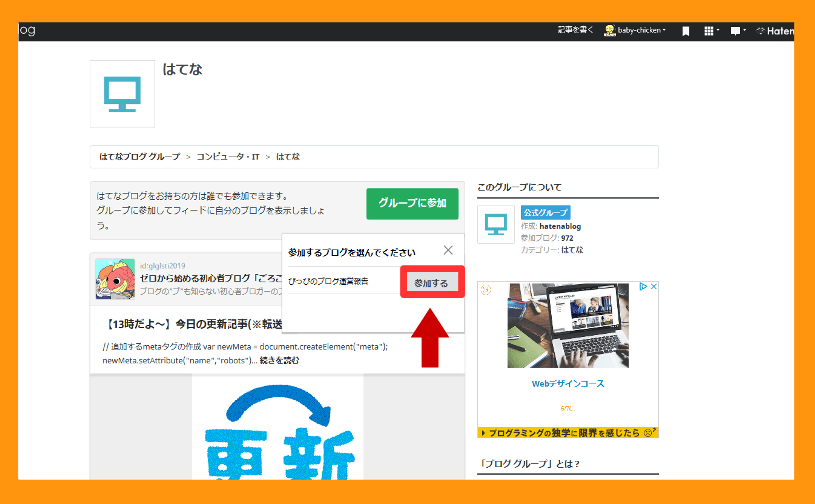Click the sidebar group monitor icon
Image resolution: width=815 pixels, height=504 pixels.
496,224
